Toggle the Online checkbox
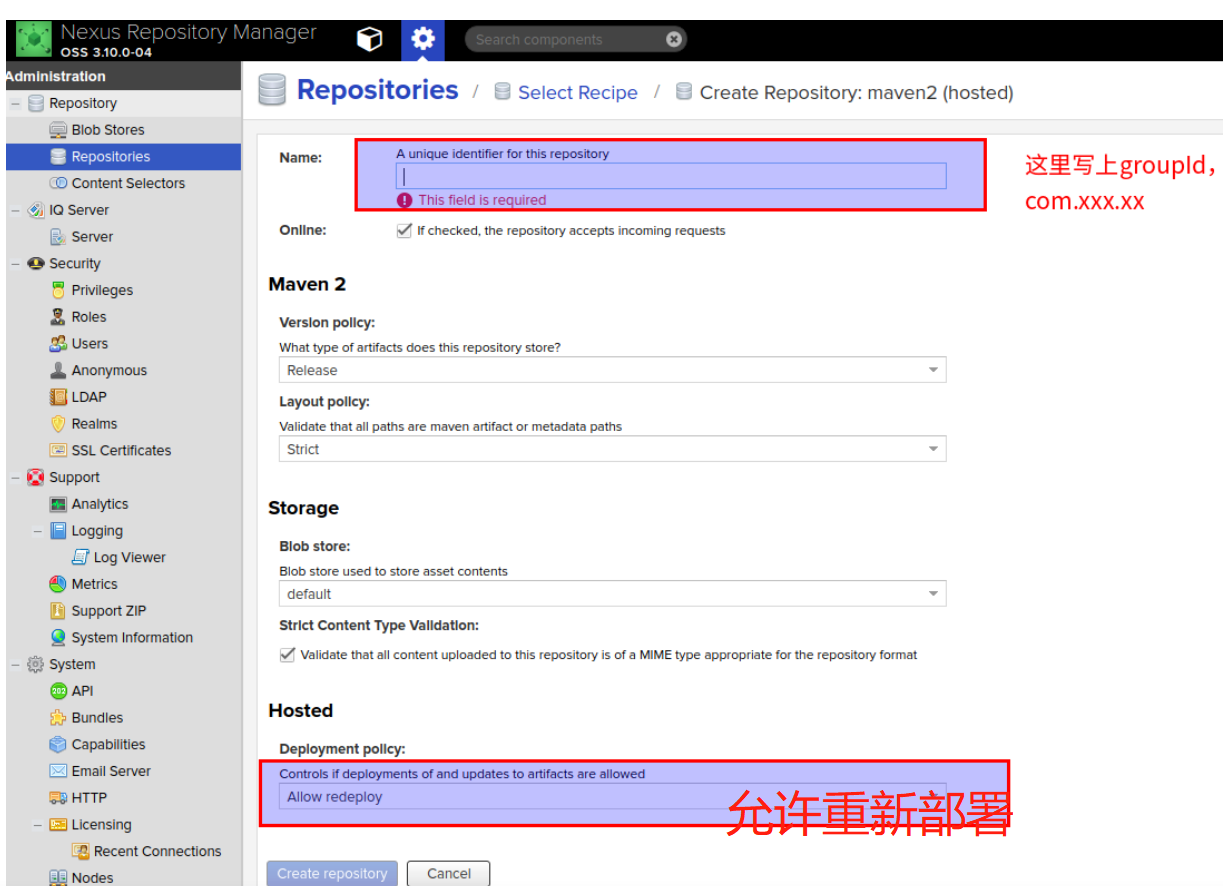This screenshot has height=886, width=1223. (x=404, y=230)
